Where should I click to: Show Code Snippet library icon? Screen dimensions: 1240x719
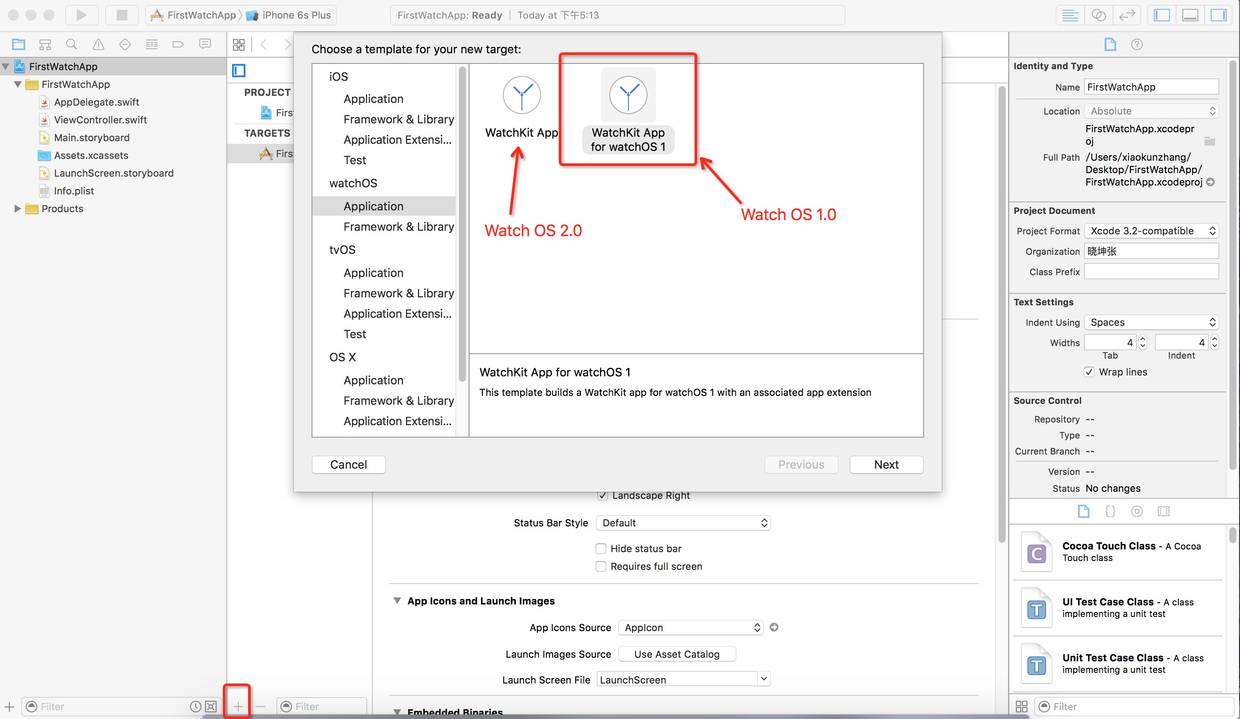pyautogui.click(x=1110, y=511)
